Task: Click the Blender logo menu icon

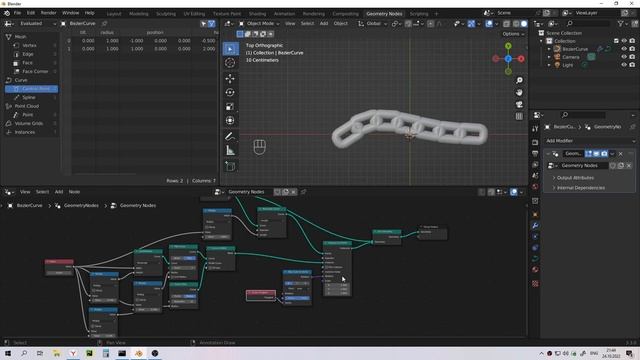Action: (7, 13)
